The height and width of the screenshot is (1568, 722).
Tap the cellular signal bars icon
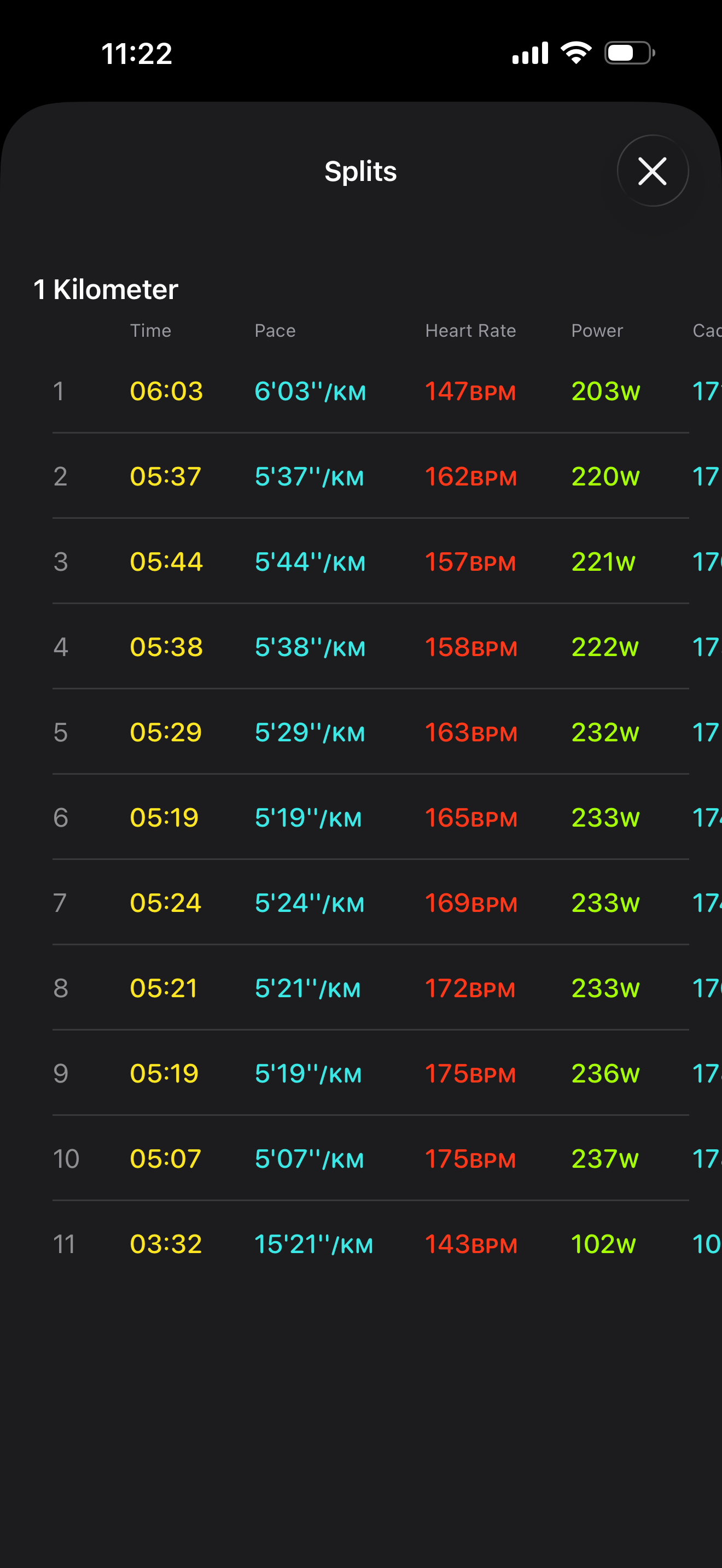pyautogui.click(x=530, y=53)
